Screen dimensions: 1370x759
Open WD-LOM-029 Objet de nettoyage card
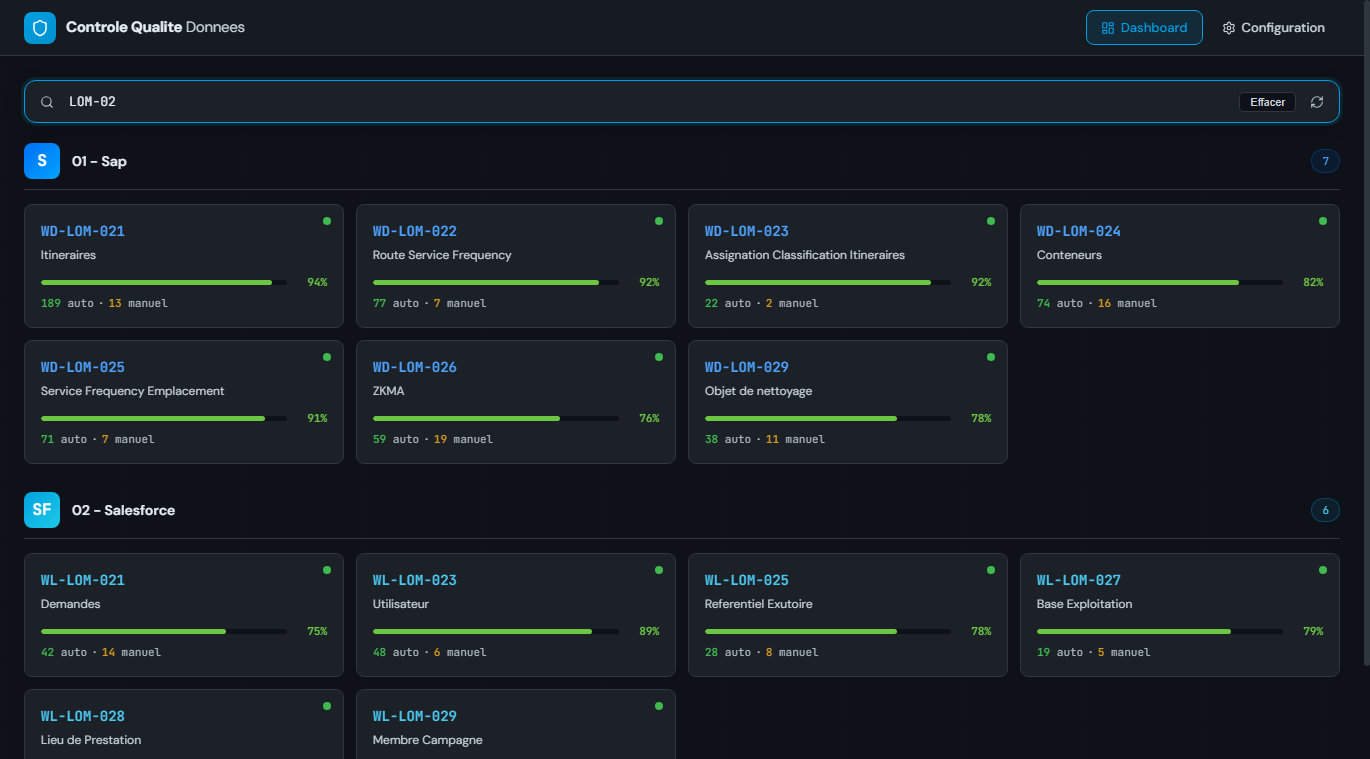(848, 402)
